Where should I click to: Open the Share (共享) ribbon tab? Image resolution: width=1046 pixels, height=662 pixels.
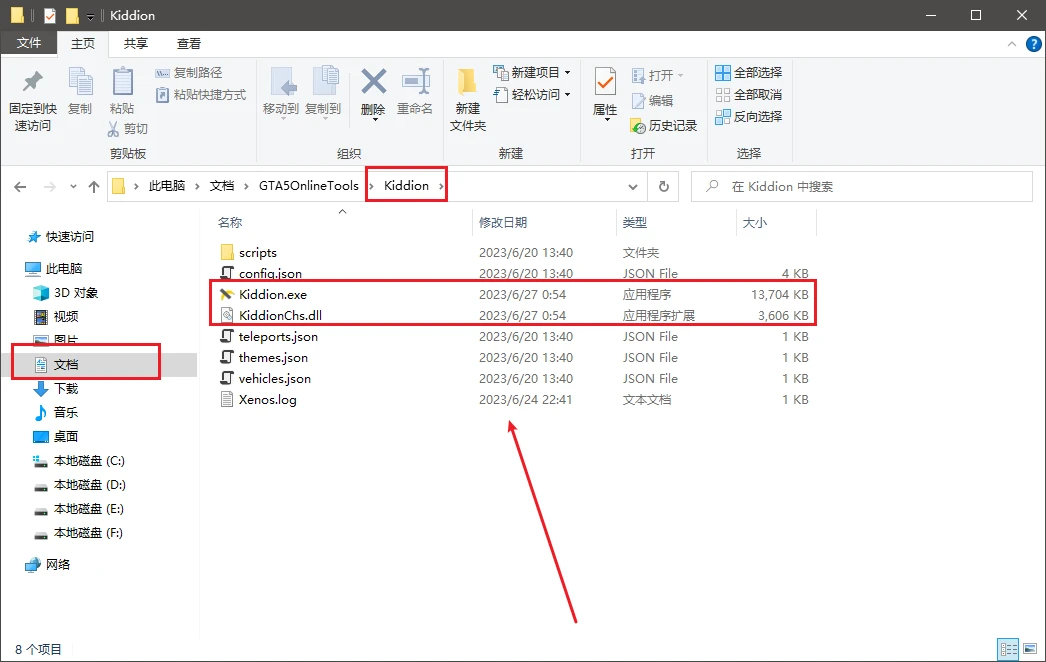136,44
